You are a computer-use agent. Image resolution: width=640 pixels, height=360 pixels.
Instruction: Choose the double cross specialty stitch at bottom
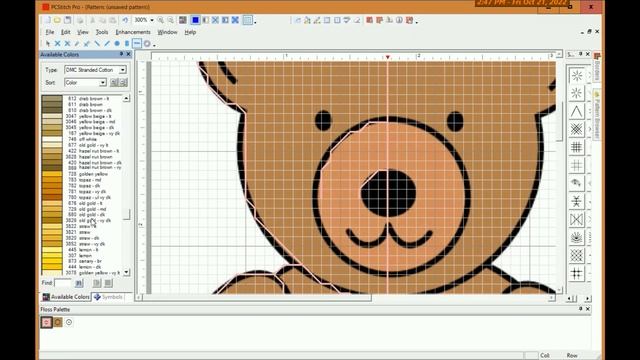576,273
